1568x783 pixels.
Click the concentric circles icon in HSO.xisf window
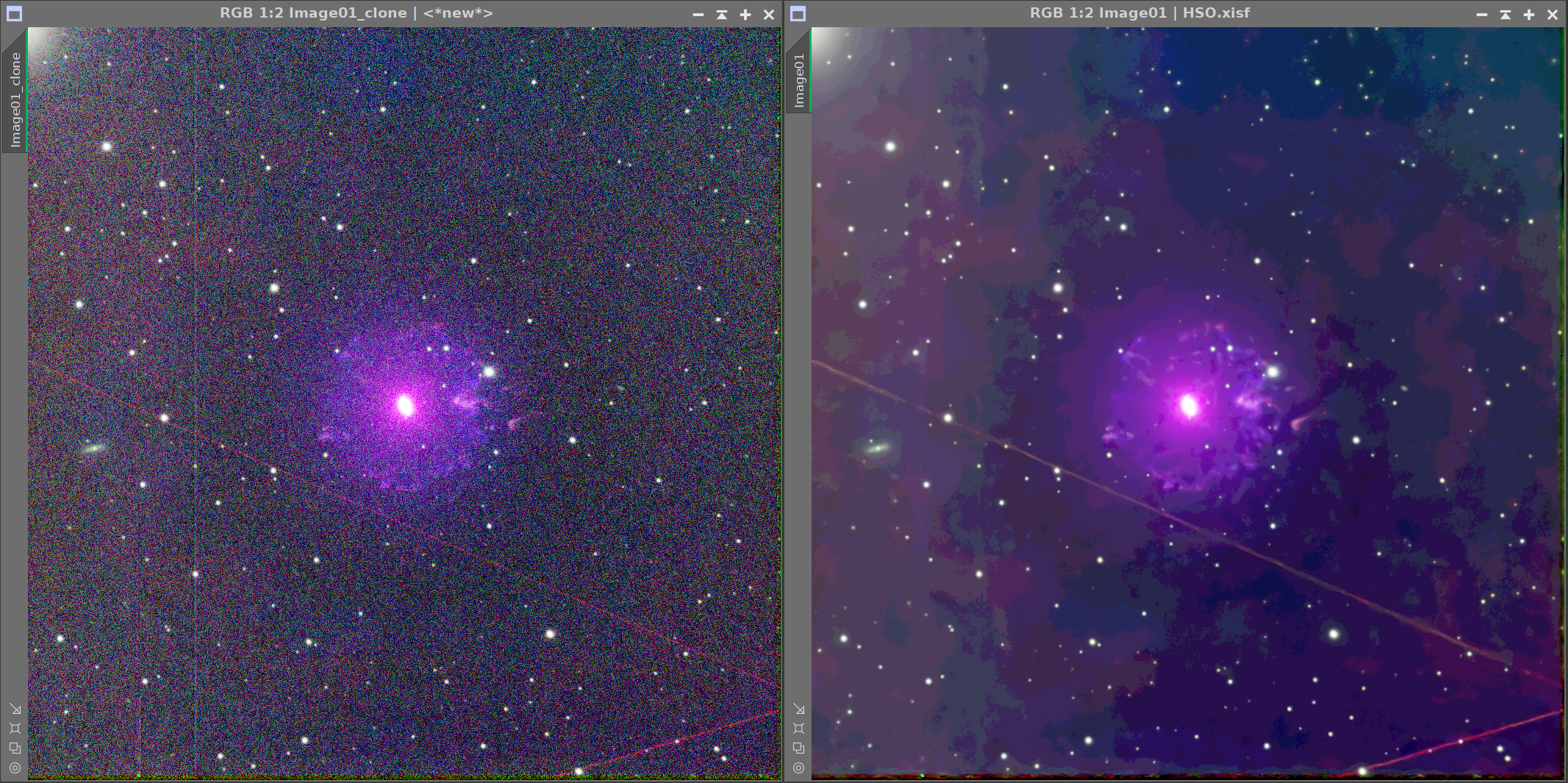[798, 768]
